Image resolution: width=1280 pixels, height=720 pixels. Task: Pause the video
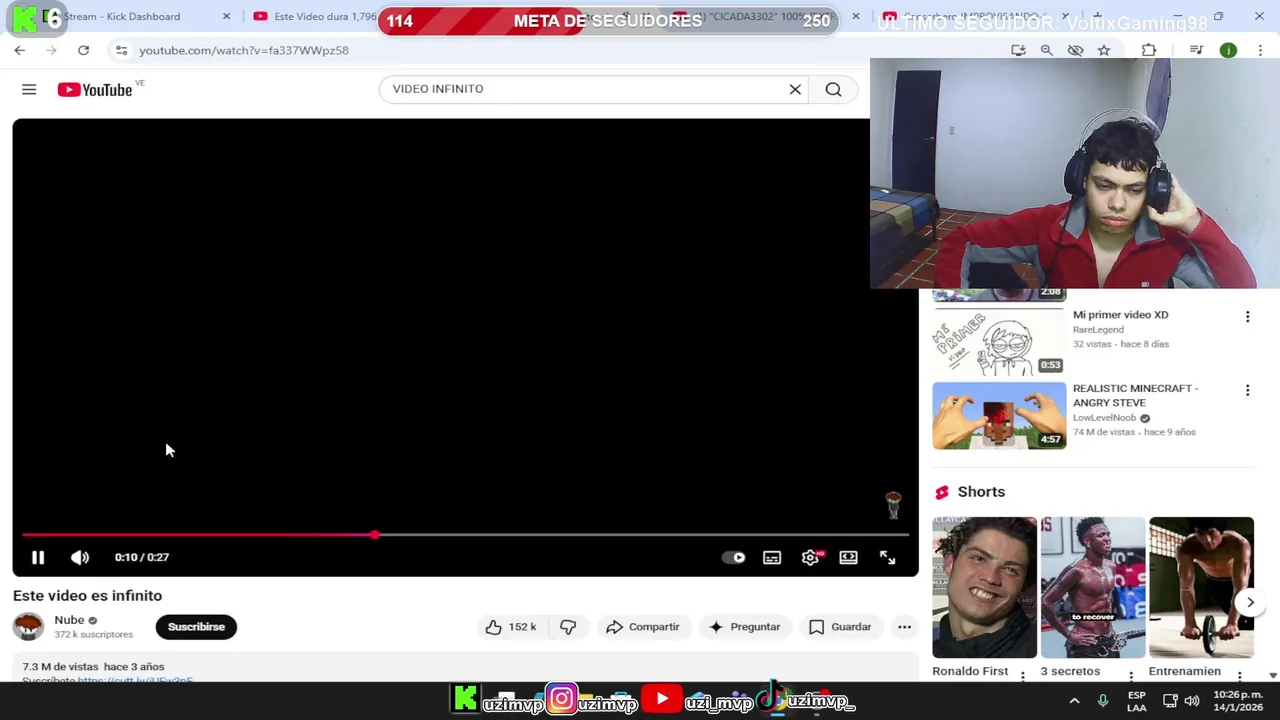pos(38,557)
